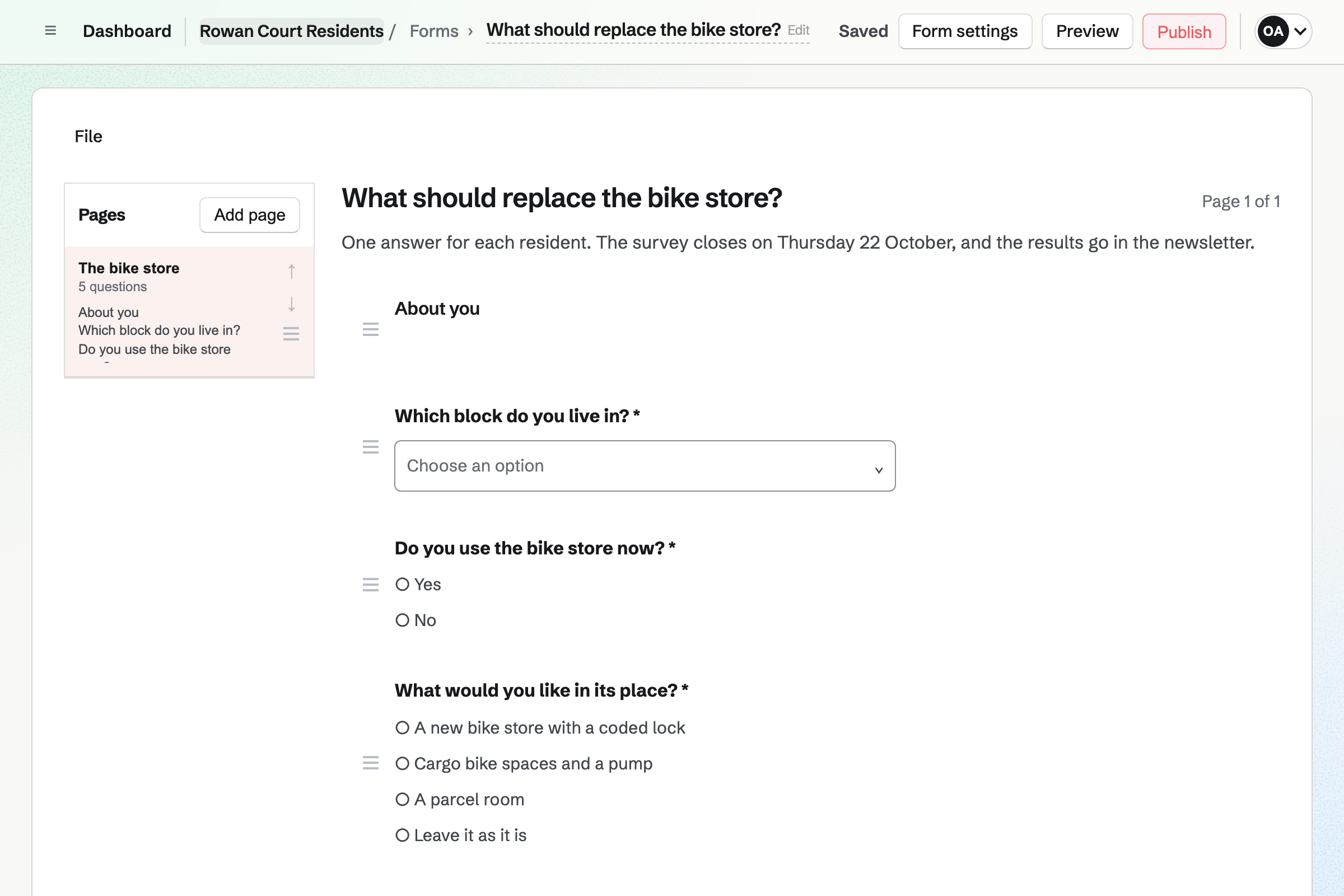Grab The bike store page drag handle
The width and height of the screenshot is (1344, 896).
click(x=291, y=334)
